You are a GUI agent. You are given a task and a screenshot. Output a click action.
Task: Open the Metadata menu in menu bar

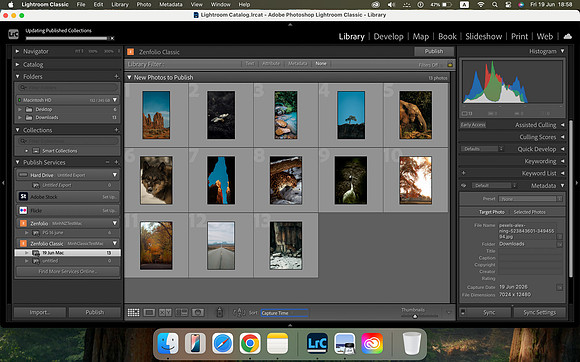pos(171,4)
